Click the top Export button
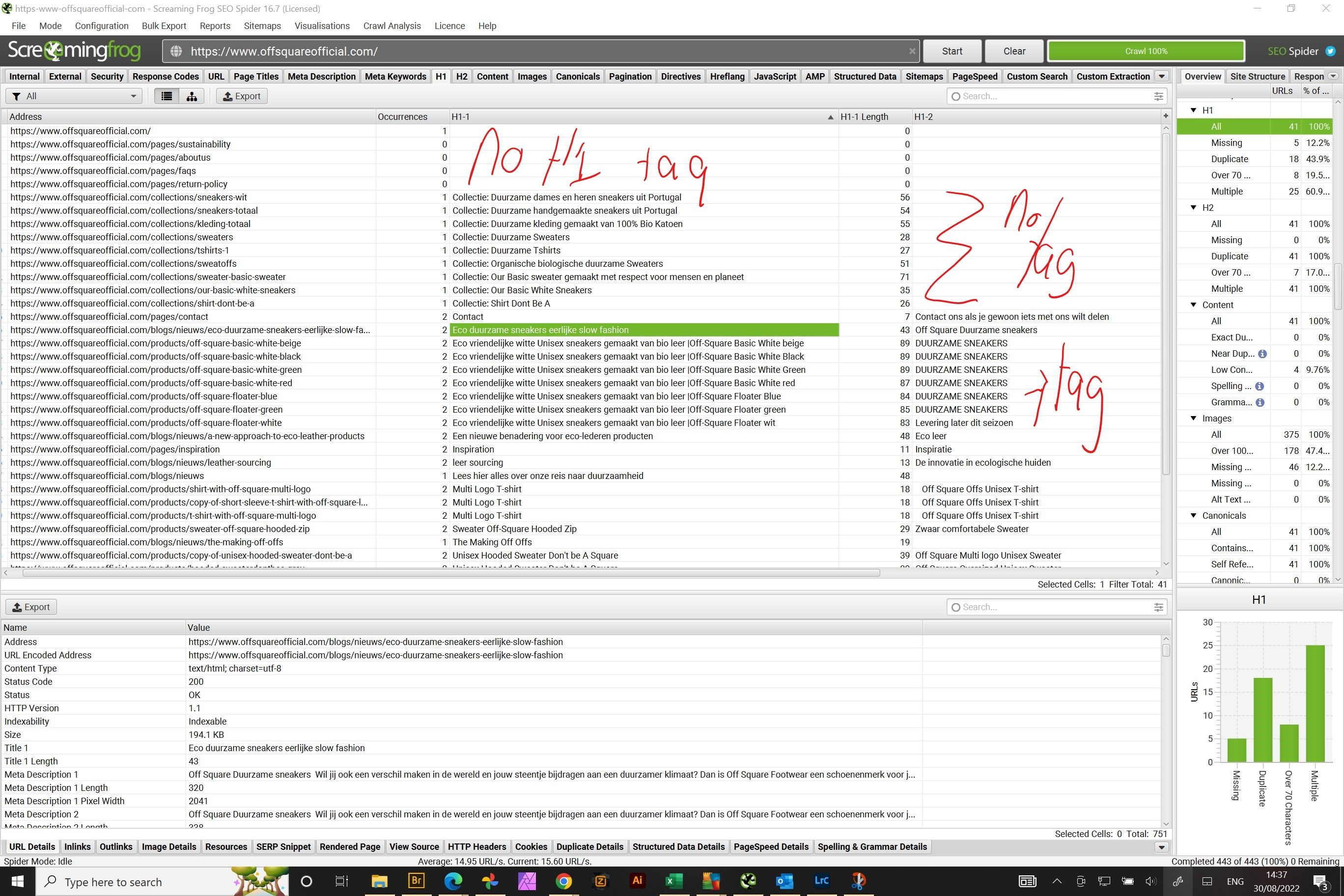Screen dimensions: 1344x896 click(x=241, y=96)
